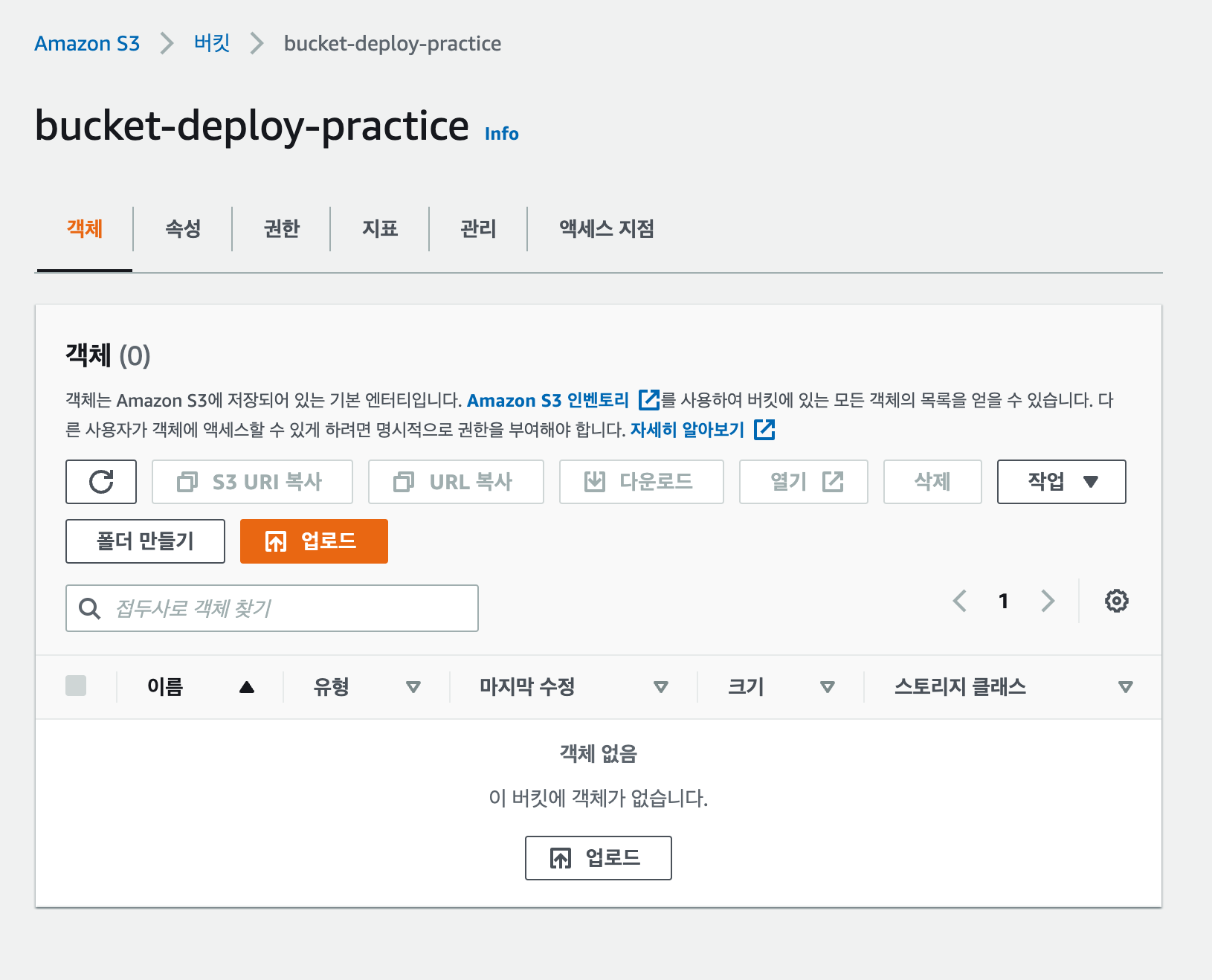
Task: Open the 작업 dropdown menu
Action: pyautogui.click(x=1061, y=482)
